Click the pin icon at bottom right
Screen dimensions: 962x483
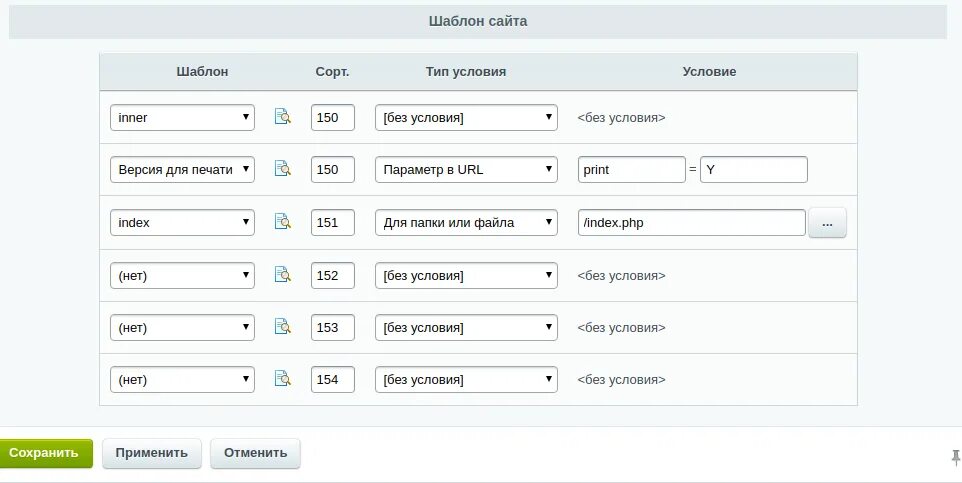pyautogui.click(x=955, y=456)
